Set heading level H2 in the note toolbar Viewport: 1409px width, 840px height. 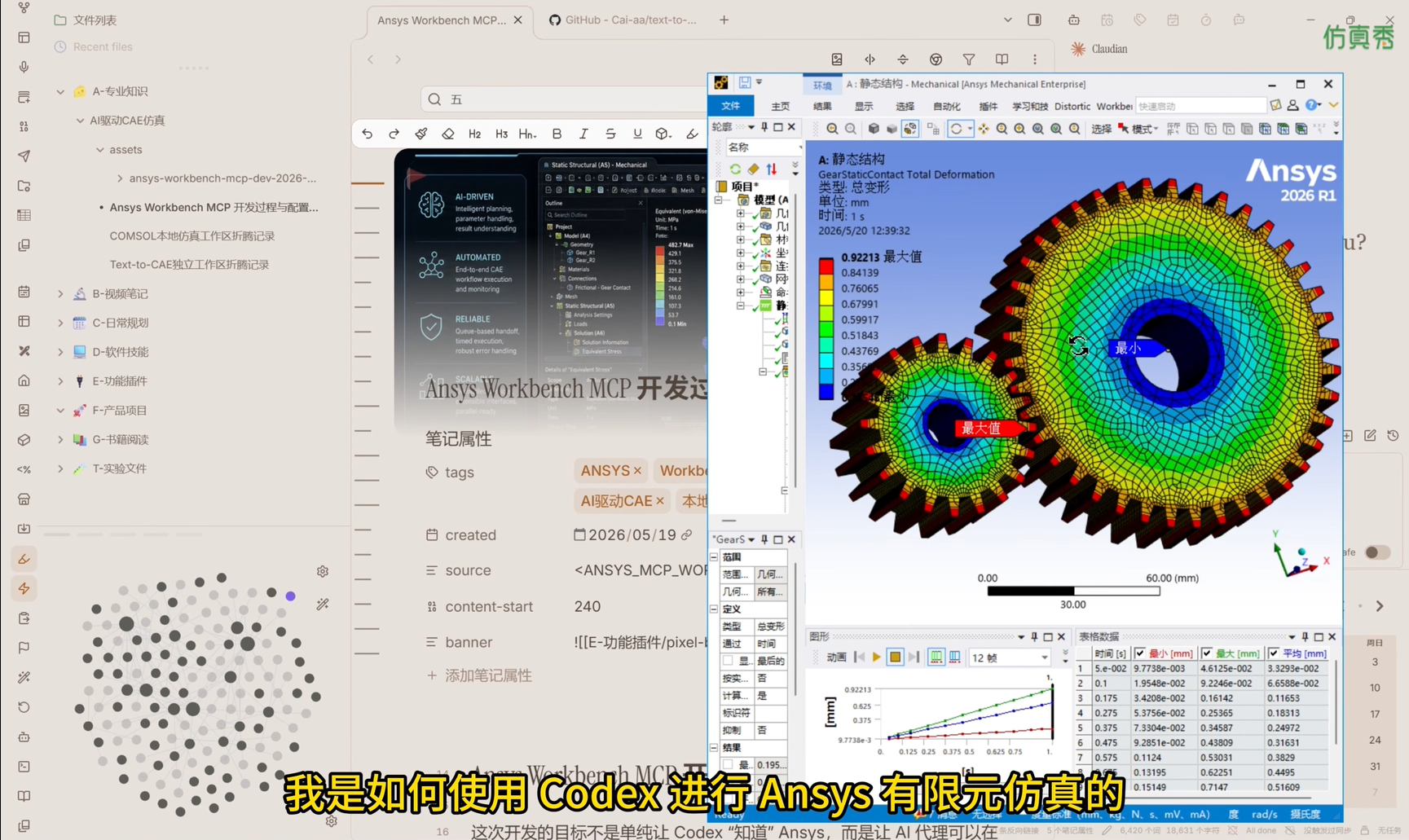pos(474,134)
